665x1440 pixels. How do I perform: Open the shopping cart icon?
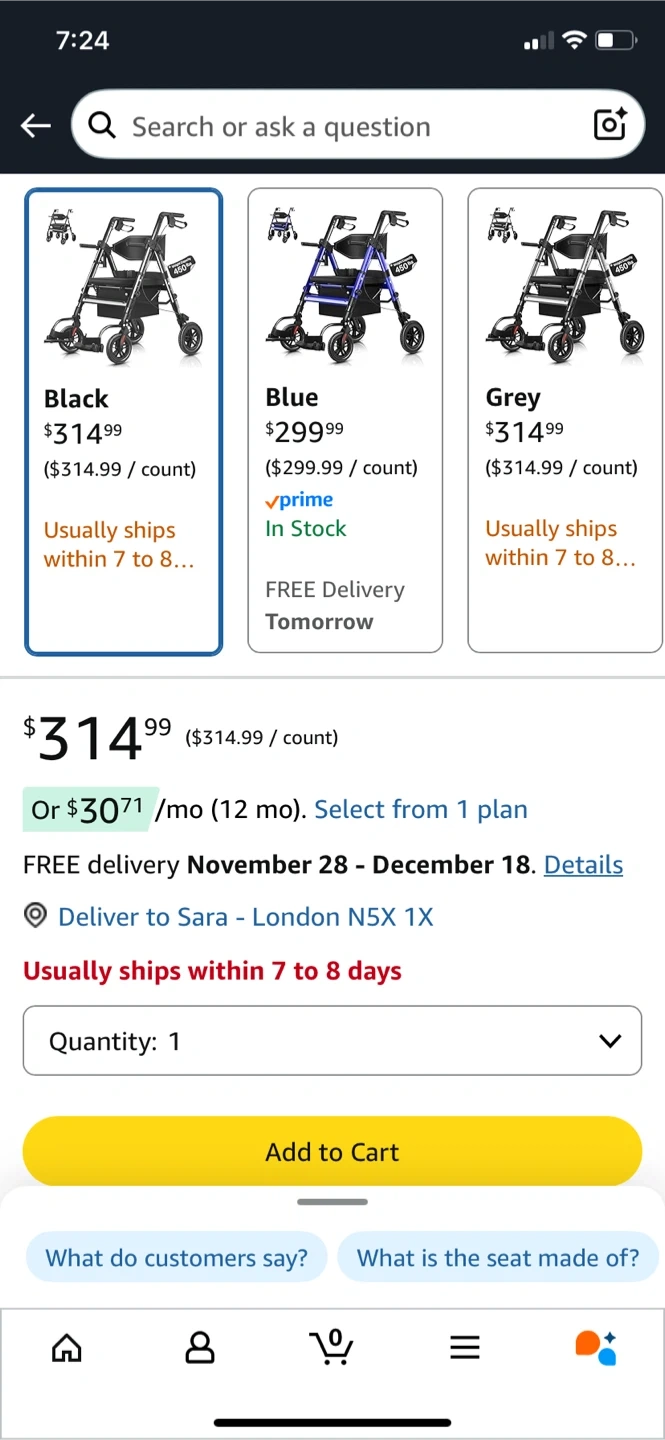pos(332,1346)
